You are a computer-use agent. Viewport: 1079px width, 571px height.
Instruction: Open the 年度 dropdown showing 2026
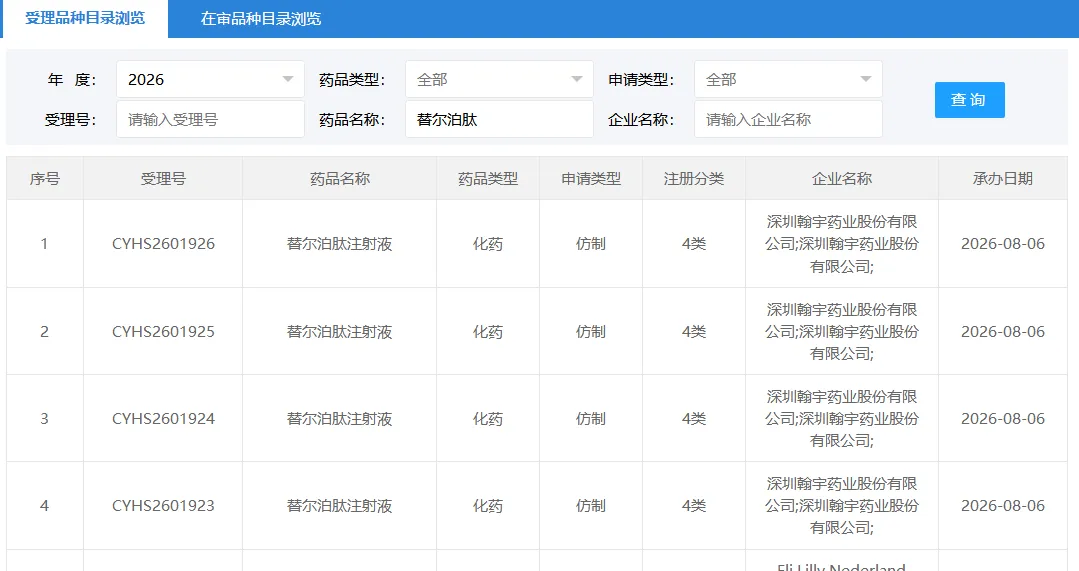tap(210, 80)
